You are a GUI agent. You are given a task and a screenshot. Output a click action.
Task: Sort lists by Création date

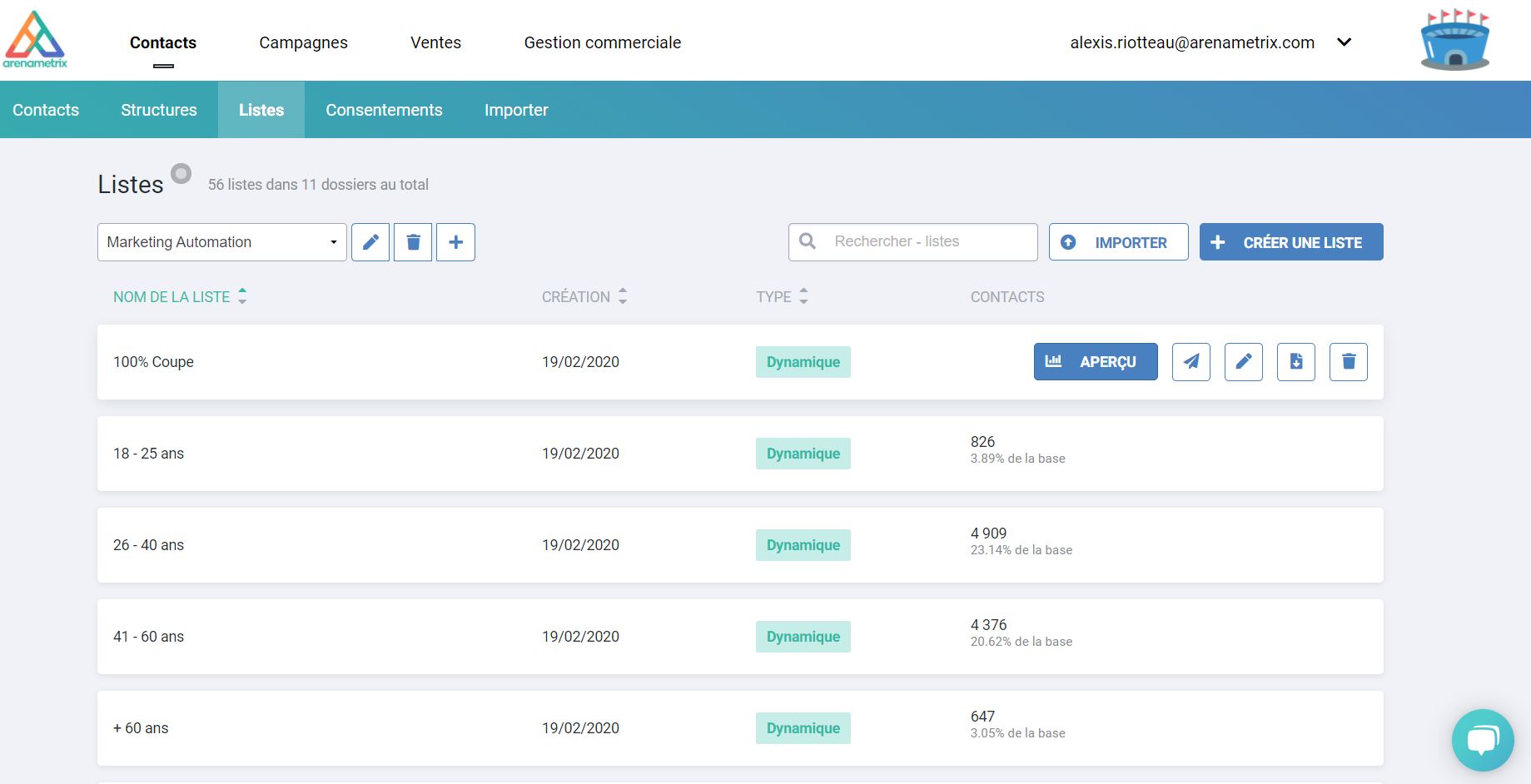tap(584, 297)
